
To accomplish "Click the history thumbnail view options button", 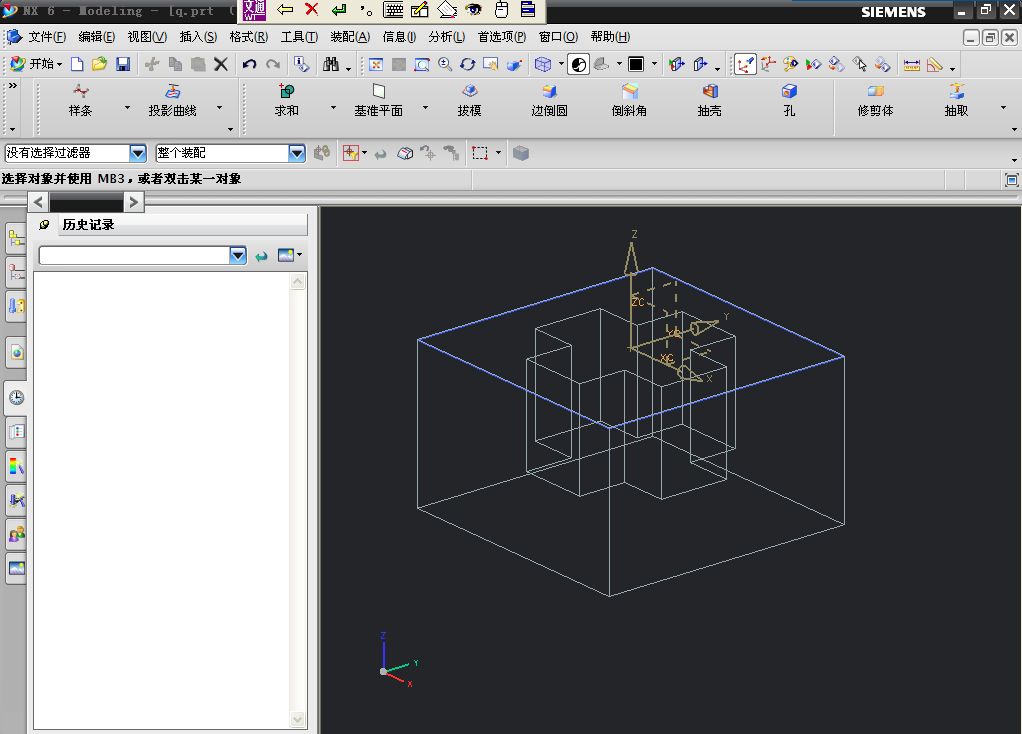I will pos(289,256).
